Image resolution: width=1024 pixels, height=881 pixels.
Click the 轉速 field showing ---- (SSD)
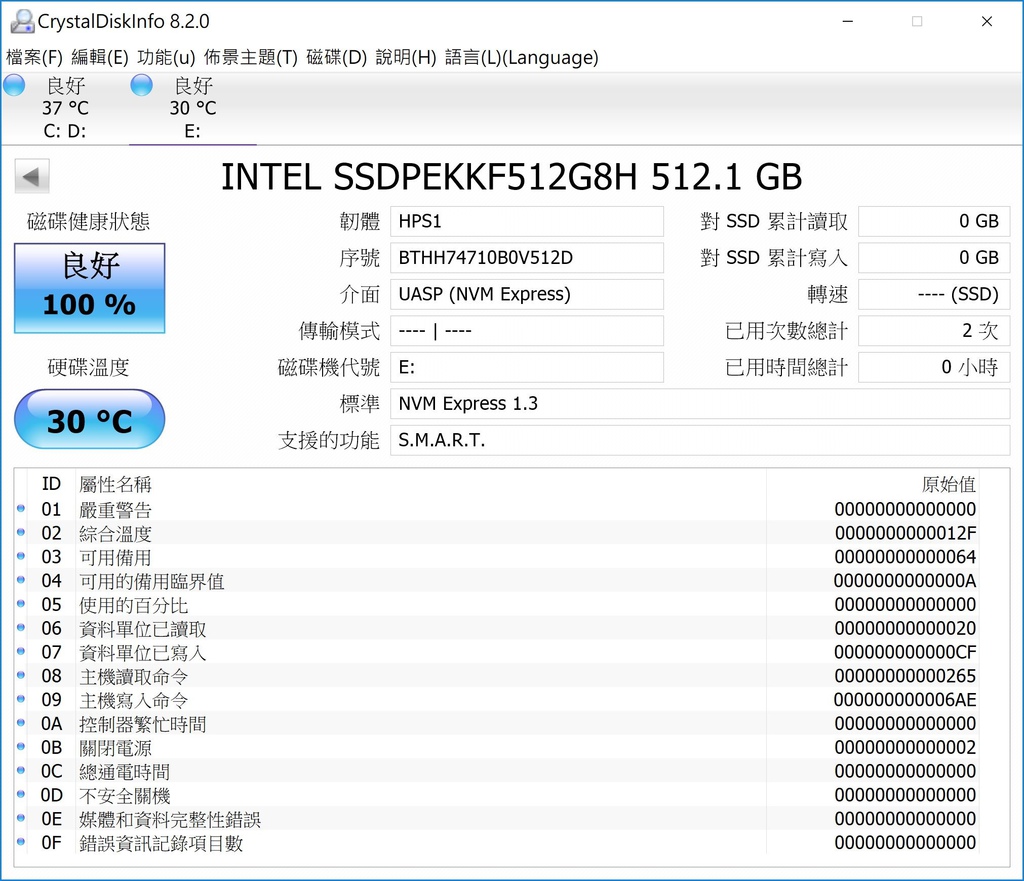934,295
